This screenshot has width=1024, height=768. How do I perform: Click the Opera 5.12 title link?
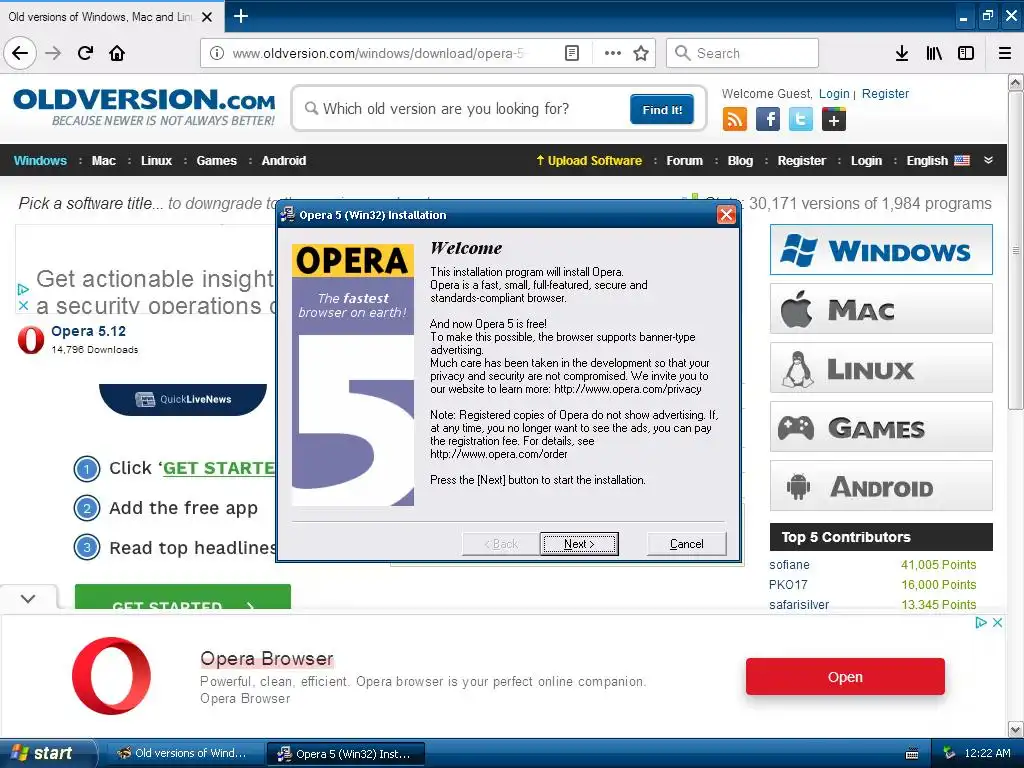(x=88, y=331)
